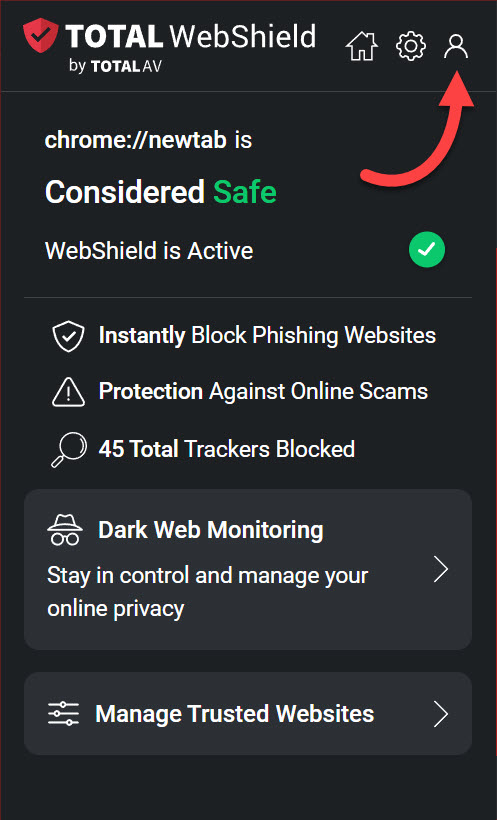Select Protection Against Online Scams text

264,392
